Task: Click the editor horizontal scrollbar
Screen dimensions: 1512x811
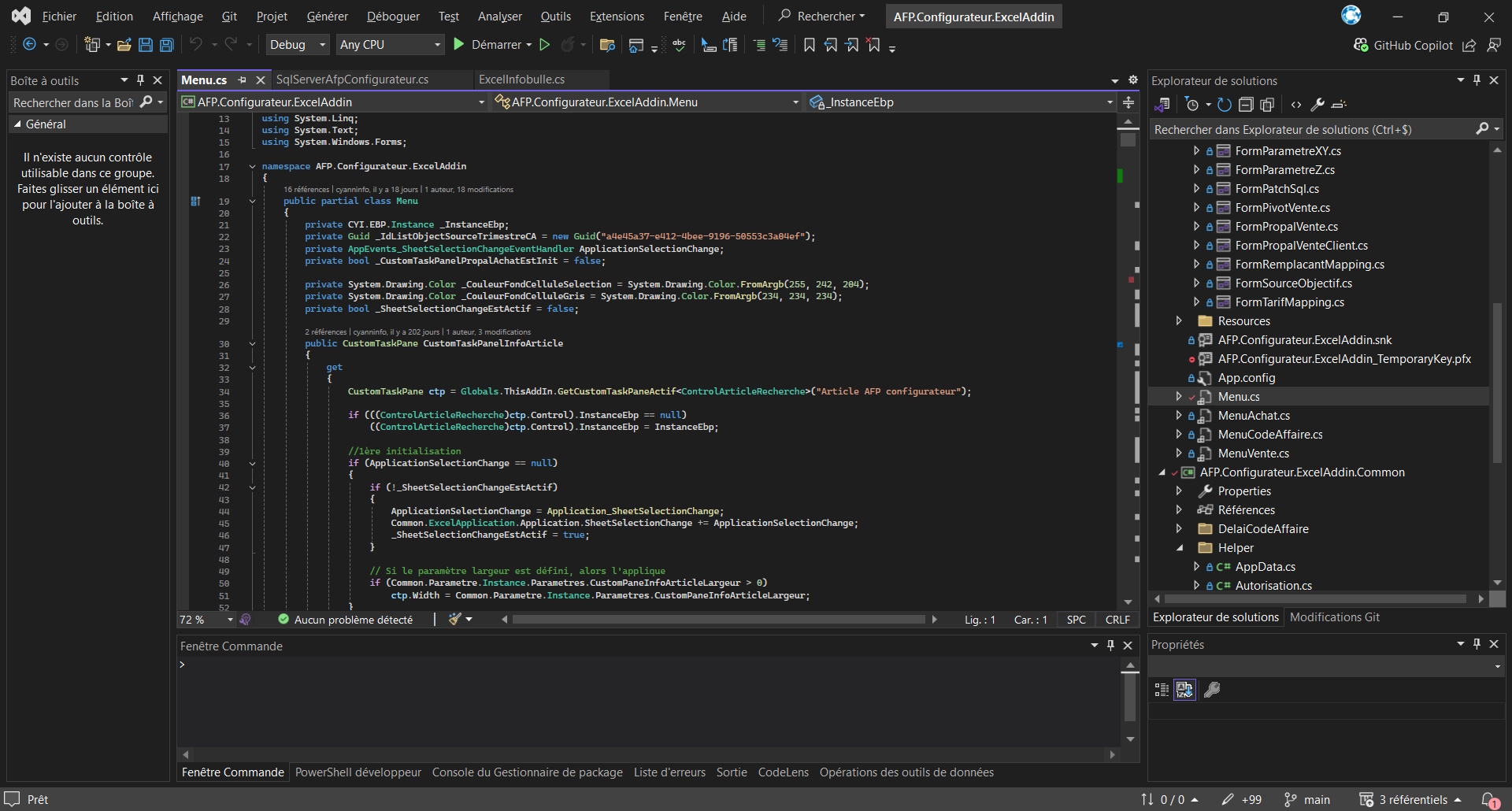Action: tap(718, 620)
